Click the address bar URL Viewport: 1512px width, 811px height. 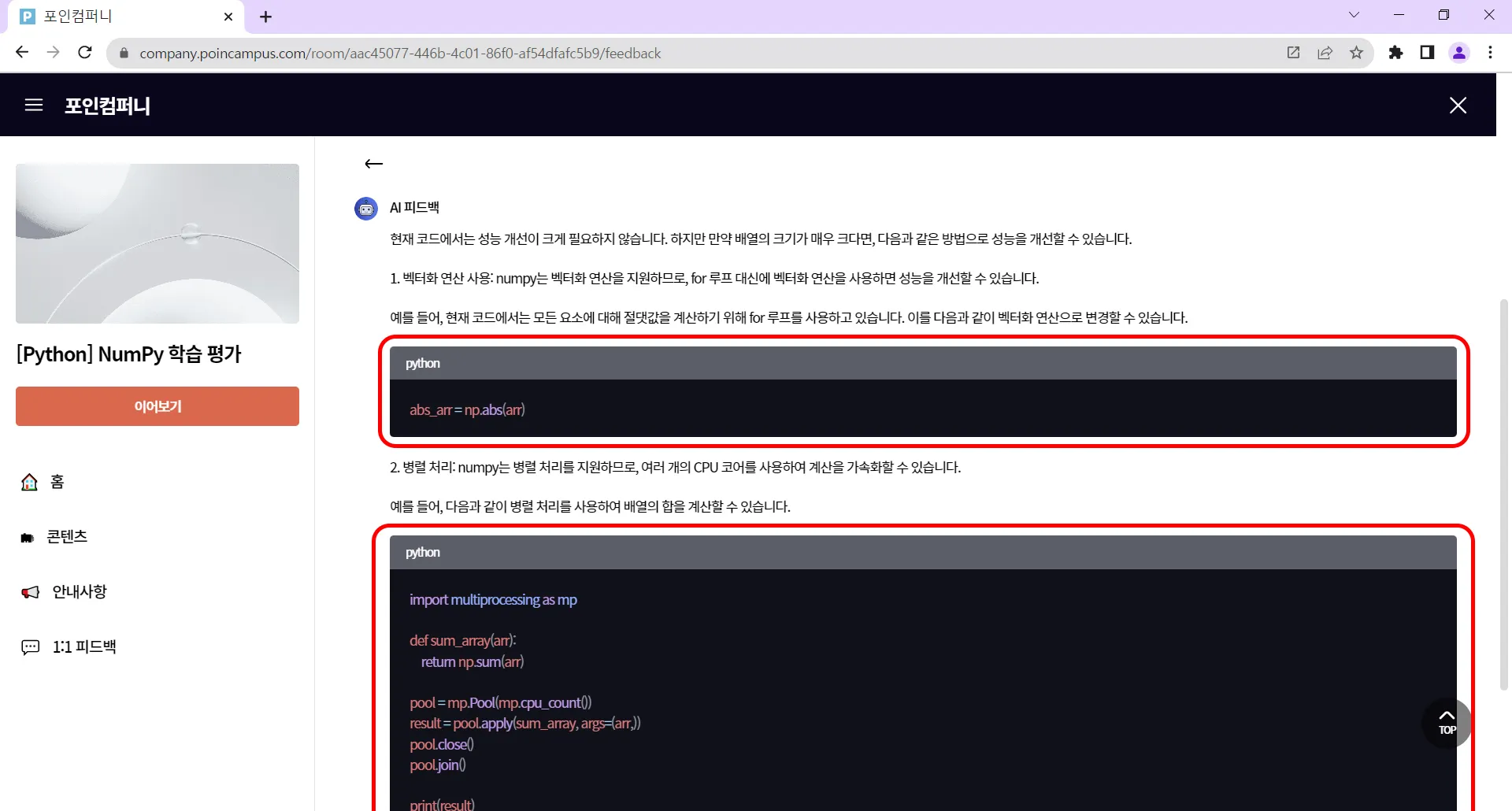[400, 54]
